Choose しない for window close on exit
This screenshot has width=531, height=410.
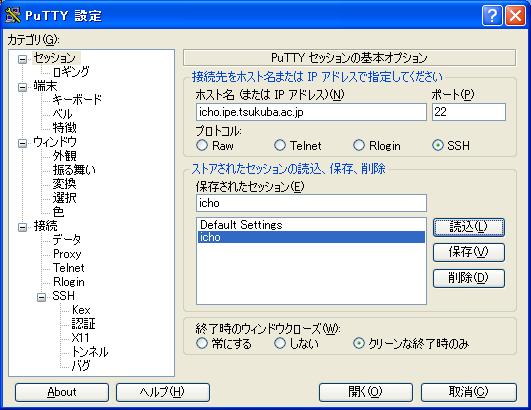(280, 343)
